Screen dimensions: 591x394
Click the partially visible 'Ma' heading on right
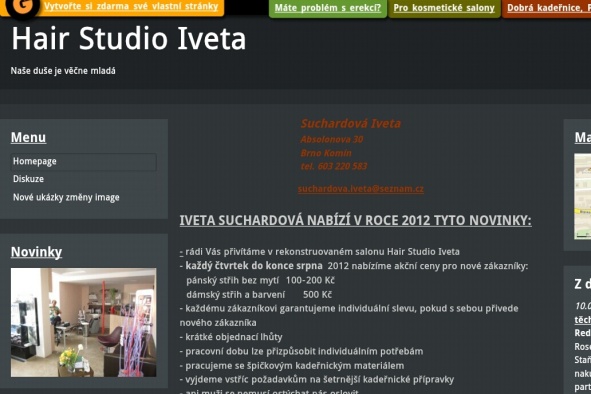(x=582, y=137)
